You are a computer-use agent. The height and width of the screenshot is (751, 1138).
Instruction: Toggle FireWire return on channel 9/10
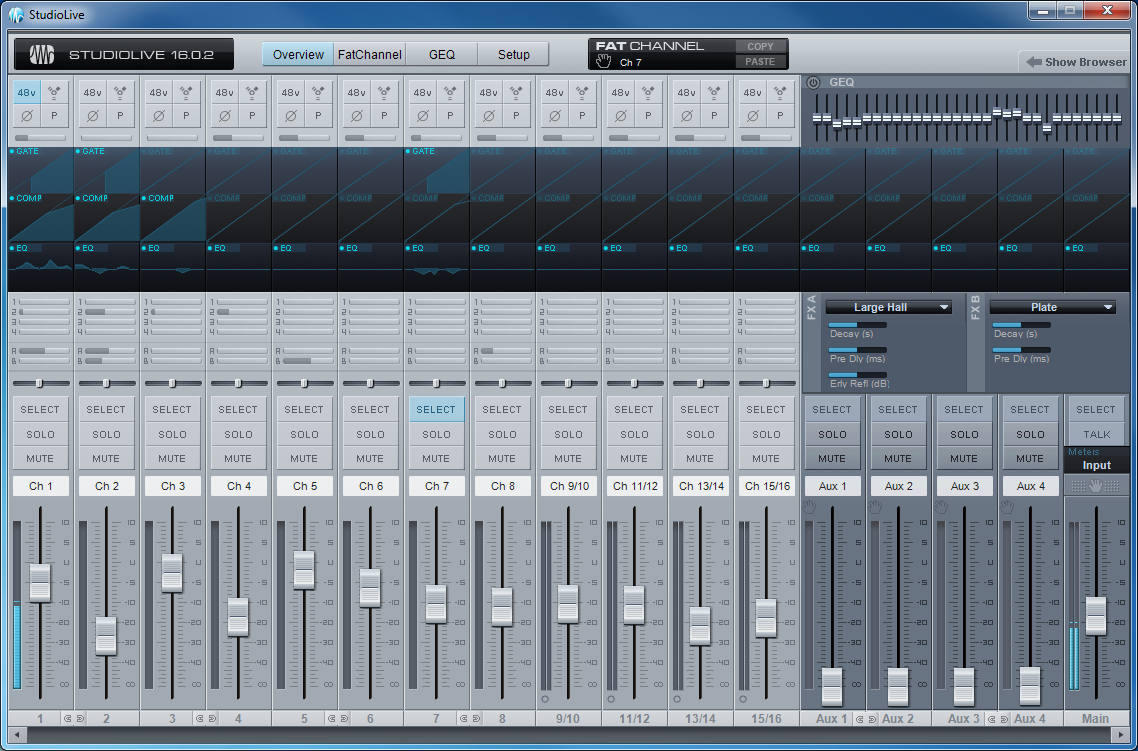click(x=583, y=92)
